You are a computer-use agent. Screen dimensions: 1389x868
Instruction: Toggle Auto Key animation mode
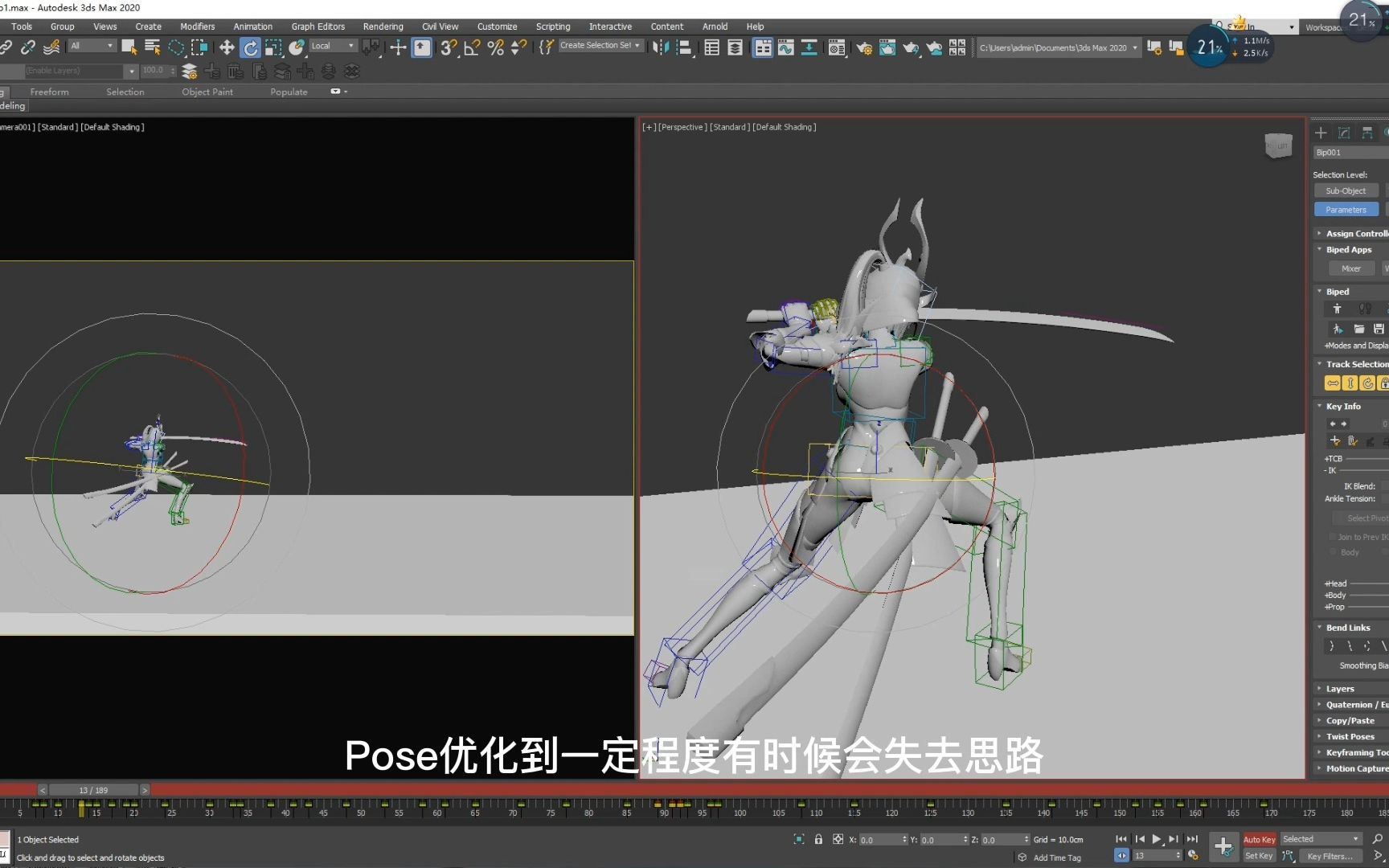coord(1260,839)
